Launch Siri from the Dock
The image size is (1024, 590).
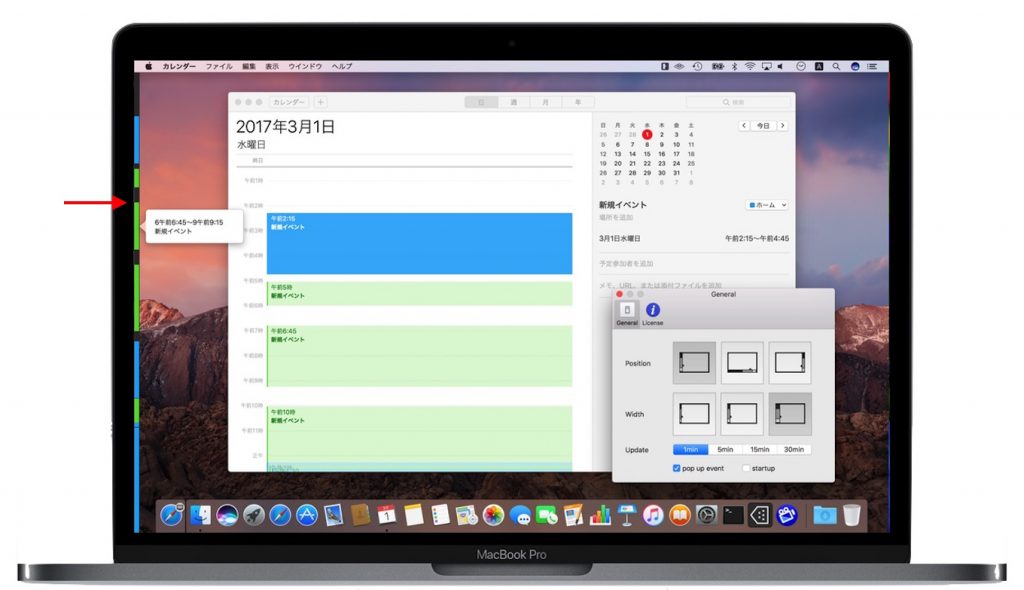227,516
